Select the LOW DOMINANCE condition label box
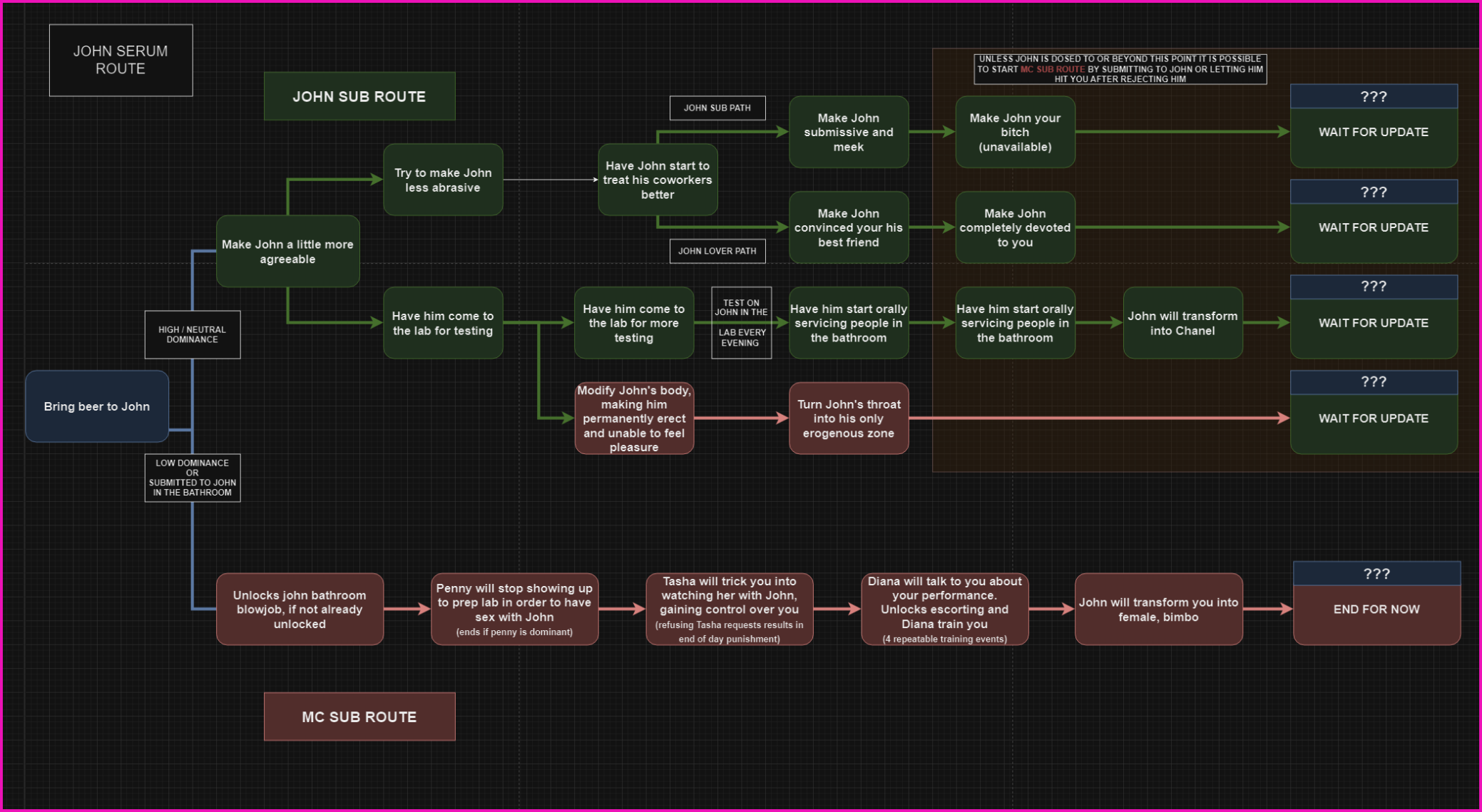The image size is (1482, 812). tap(192, 478)
